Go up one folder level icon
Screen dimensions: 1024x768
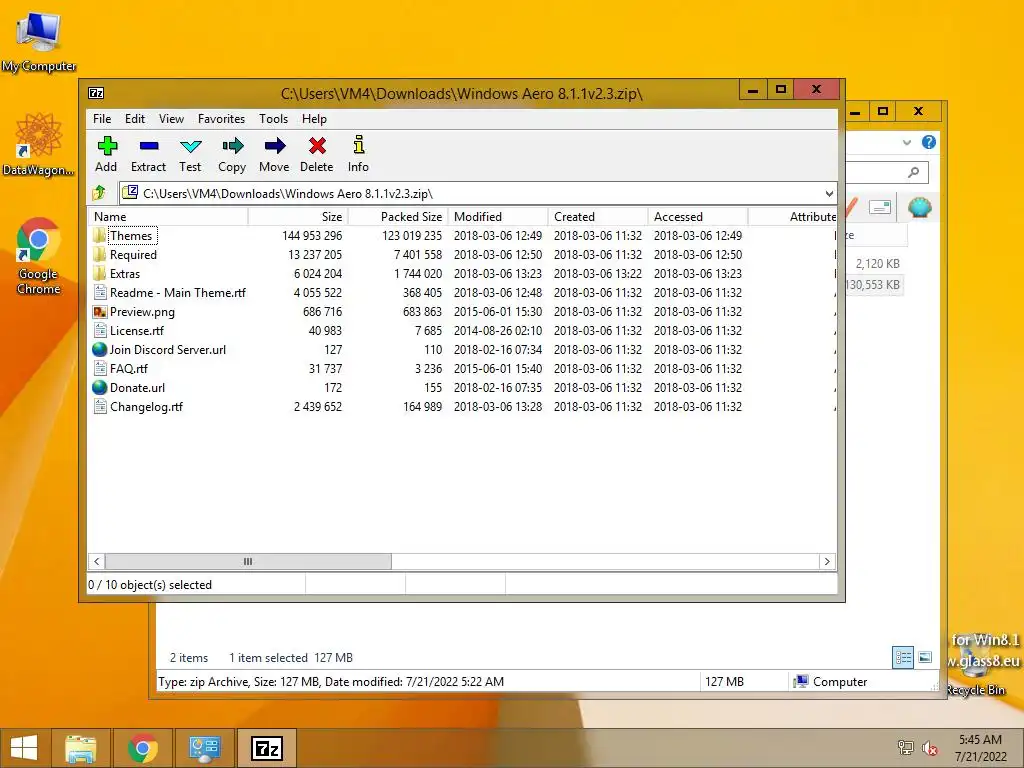tap(99, 193)
